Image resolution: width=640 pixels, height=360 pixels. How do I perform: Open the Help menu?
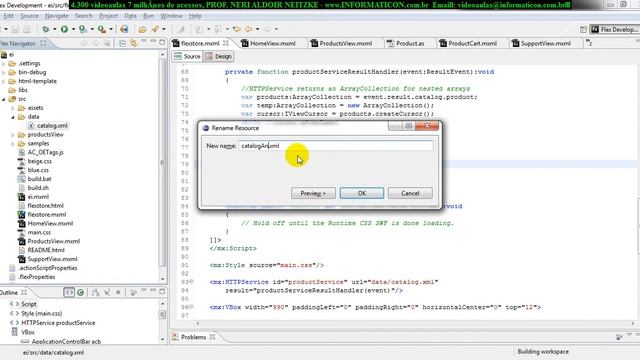(x=195, y=16)
